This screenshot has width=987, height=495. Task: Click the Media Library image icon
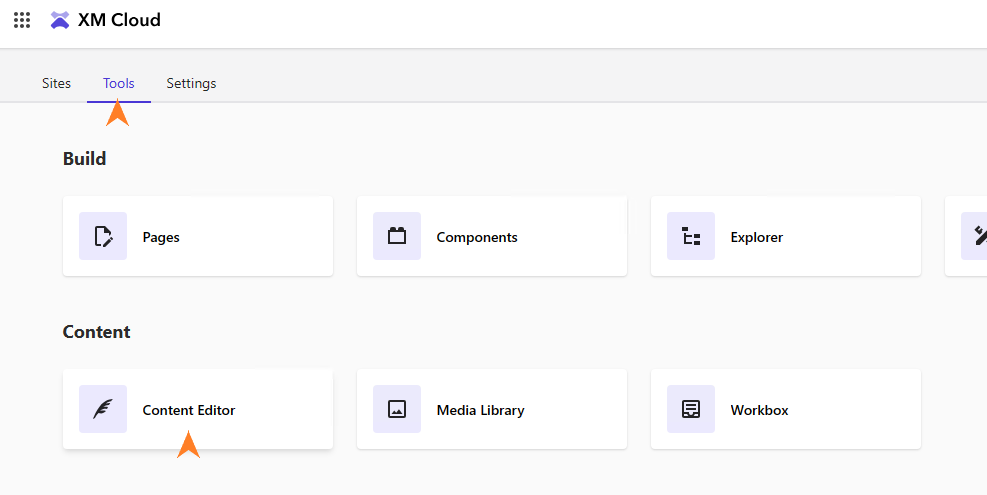(x=397, y=409)
